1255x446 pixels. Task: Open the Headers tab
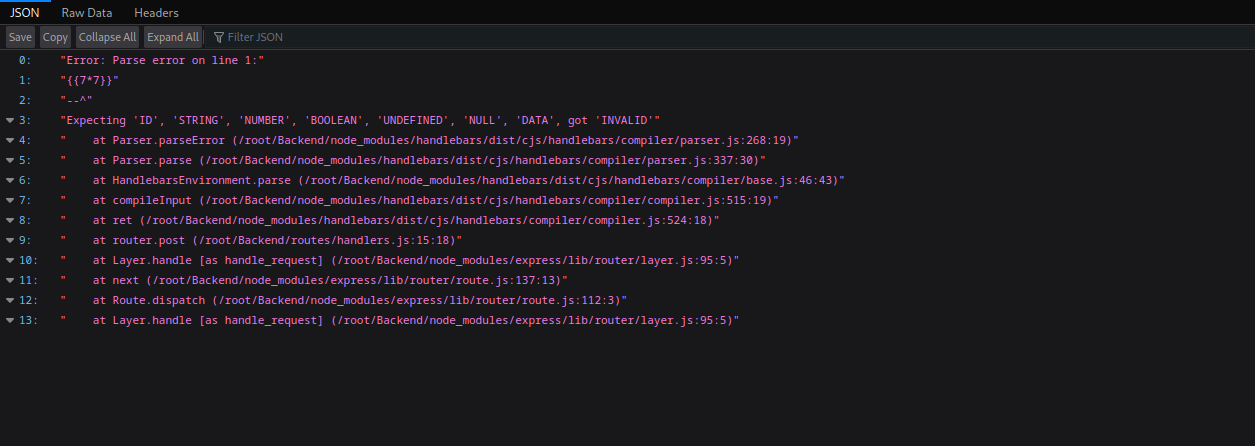[x=156, y=13]
